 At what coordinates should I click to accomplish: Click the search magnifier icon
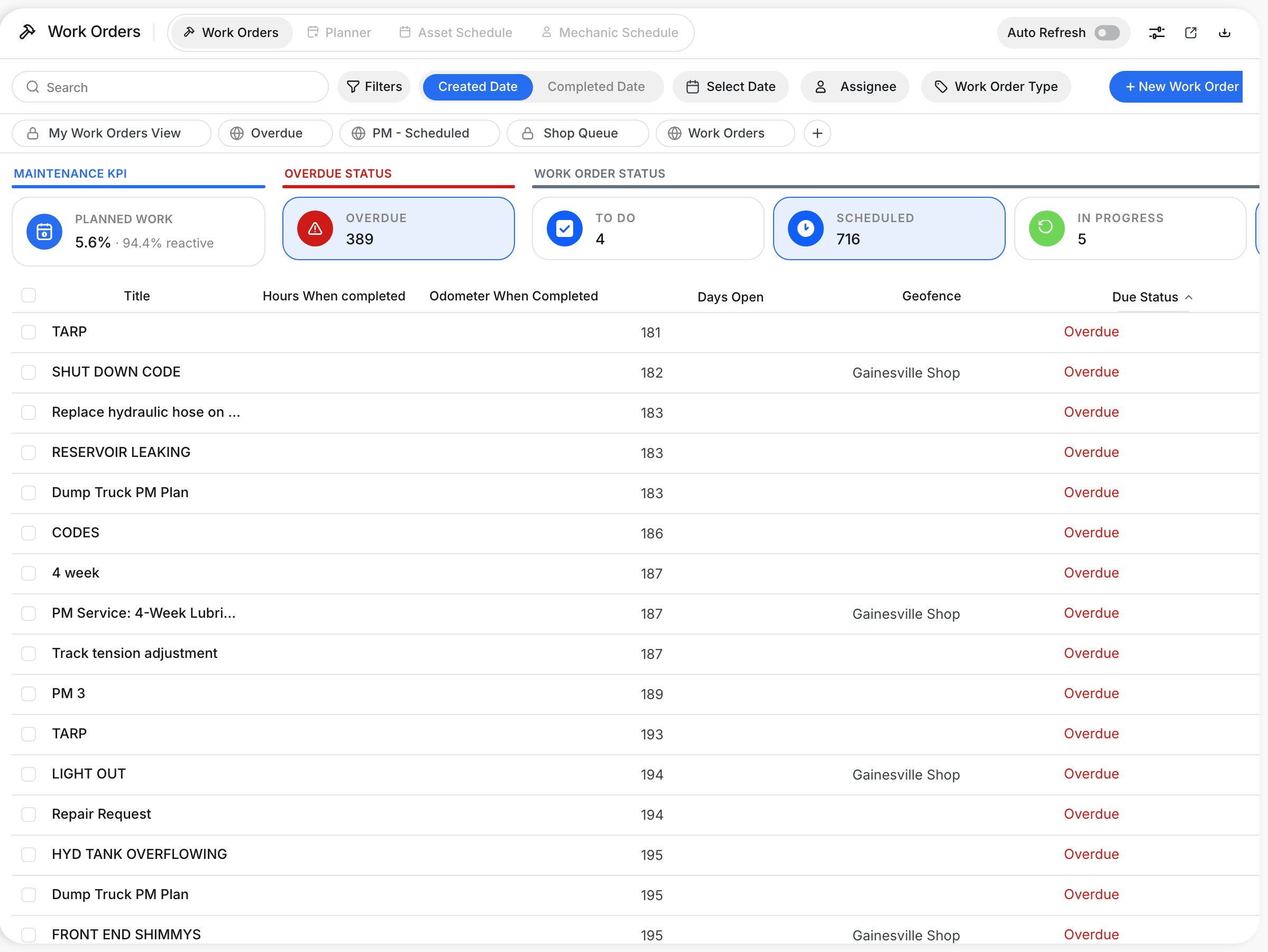33,87
